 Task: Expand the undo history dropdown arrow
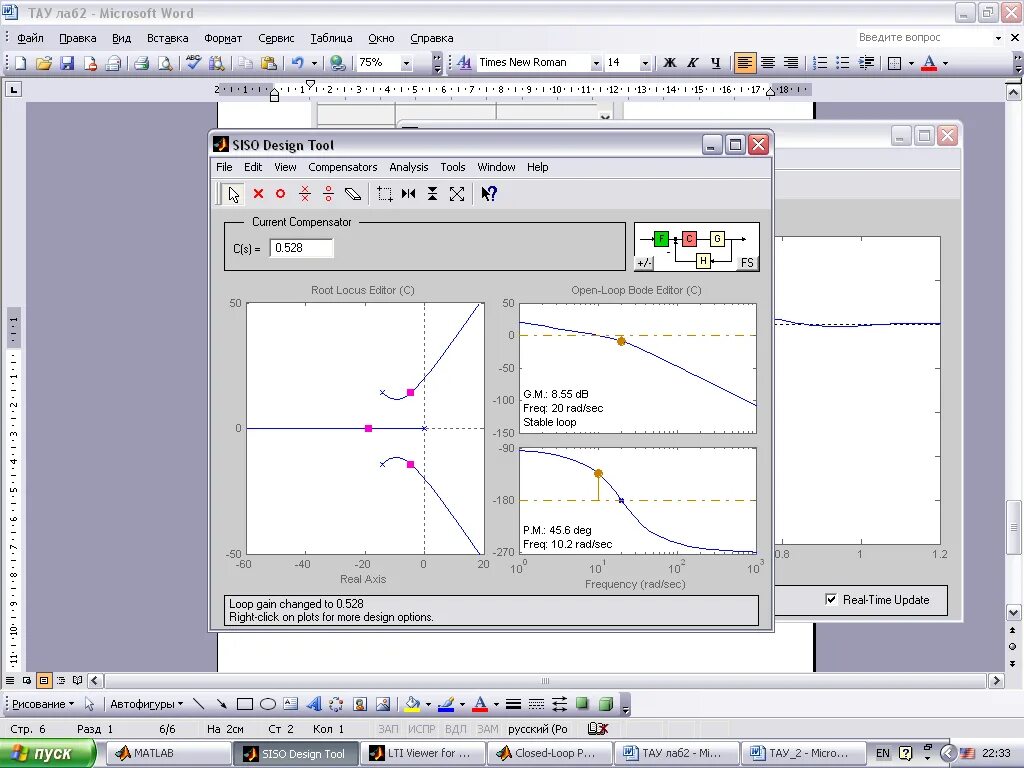pos(314,63)
